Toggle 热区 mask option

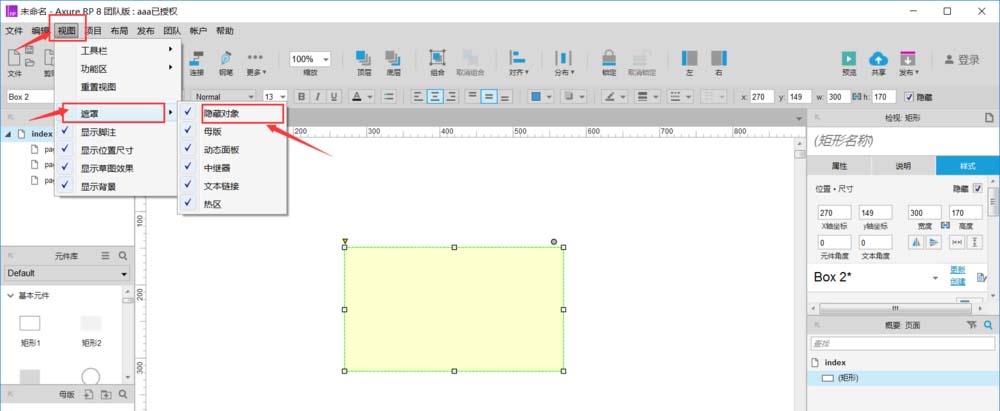(232, 204)
